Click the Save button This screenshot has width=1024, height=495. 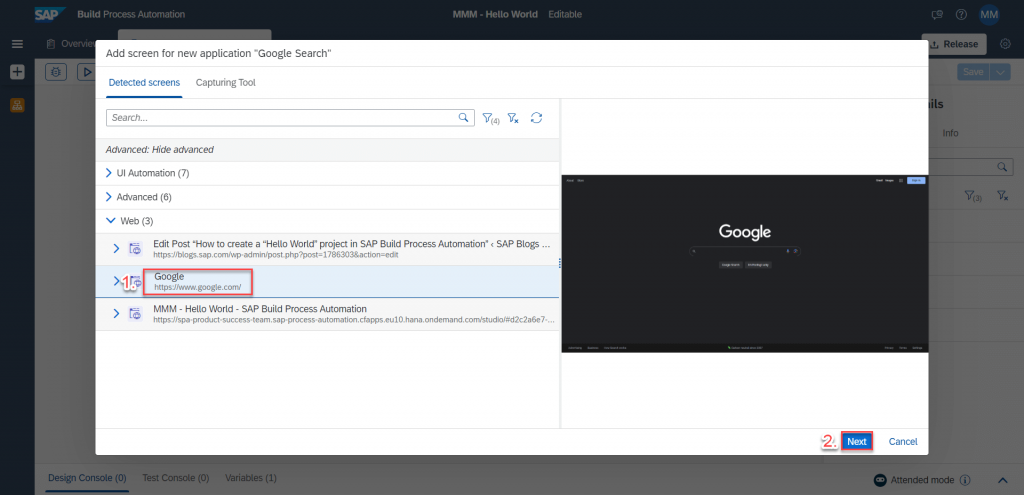click(973, 72)
